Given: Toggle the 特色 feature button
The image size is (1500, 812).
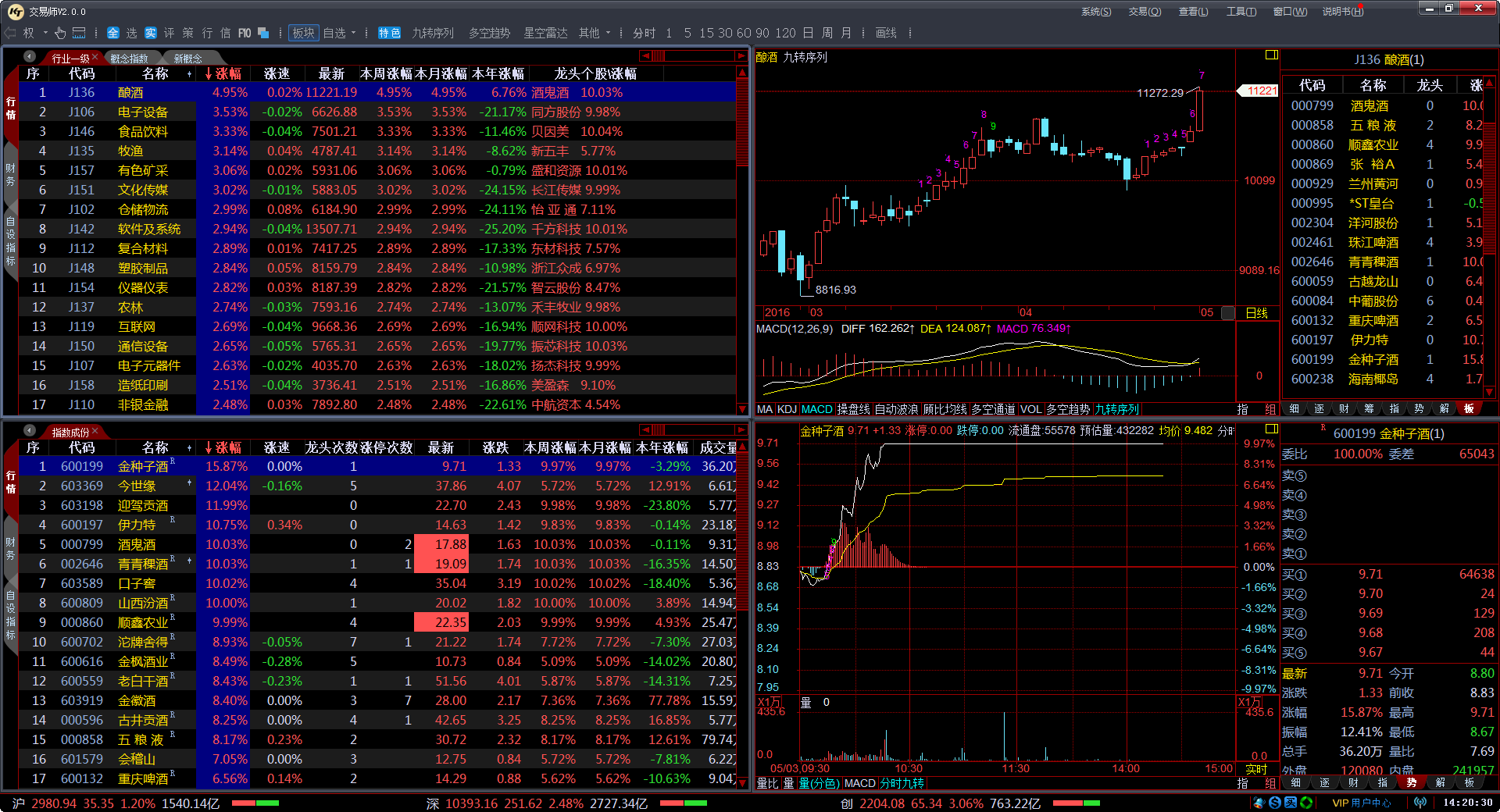Looking at the screenshot, I should 389,33.
